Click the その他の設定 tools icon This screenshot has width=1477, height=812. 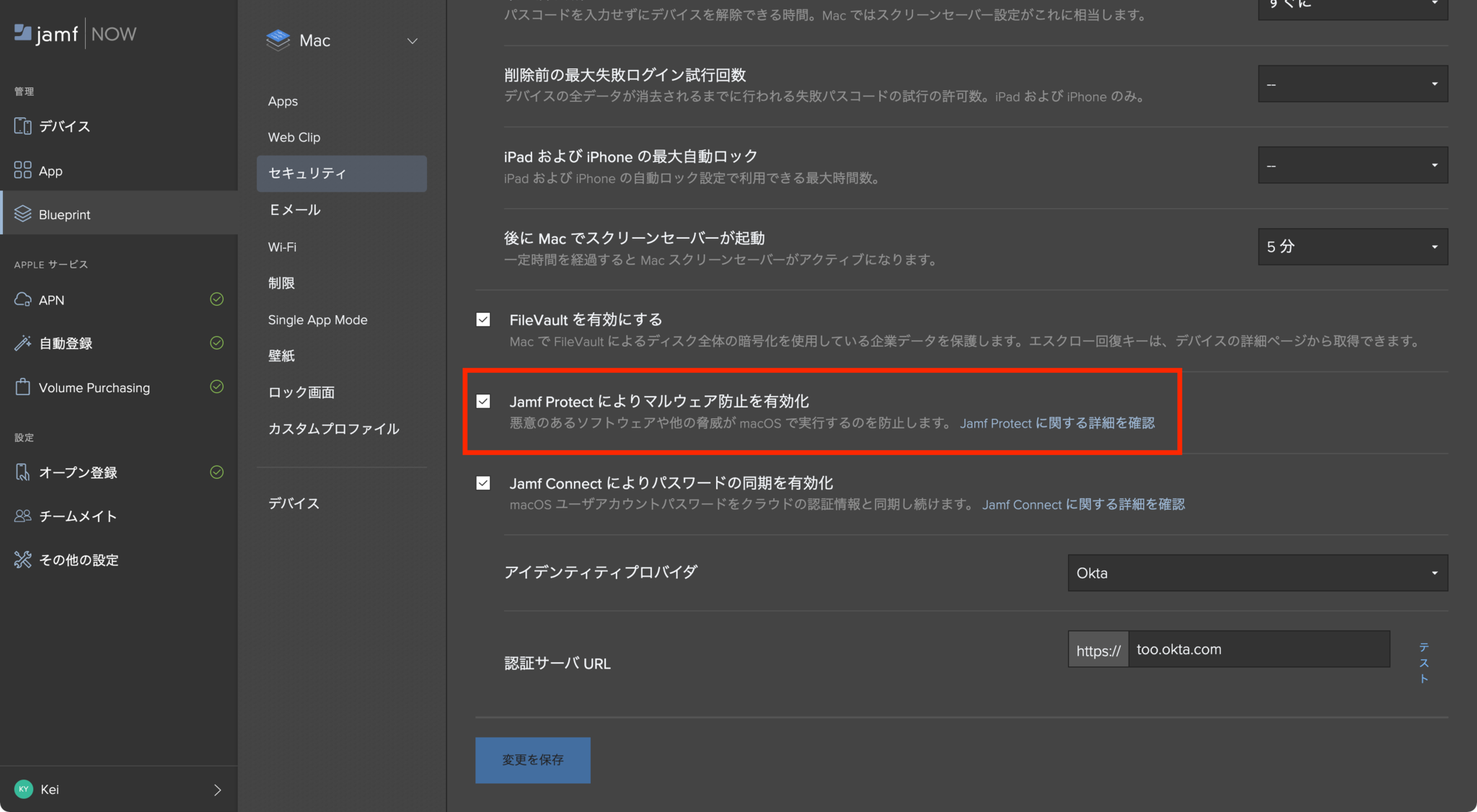22,560
